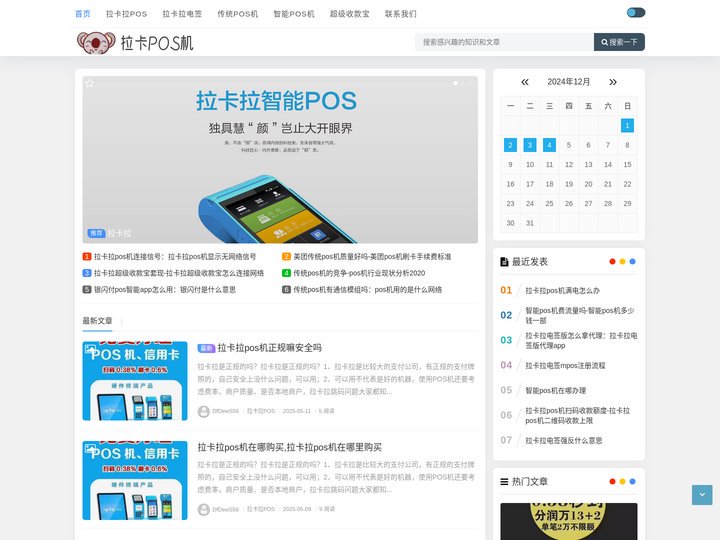Go to previous month in calendar

click(525, 82)
